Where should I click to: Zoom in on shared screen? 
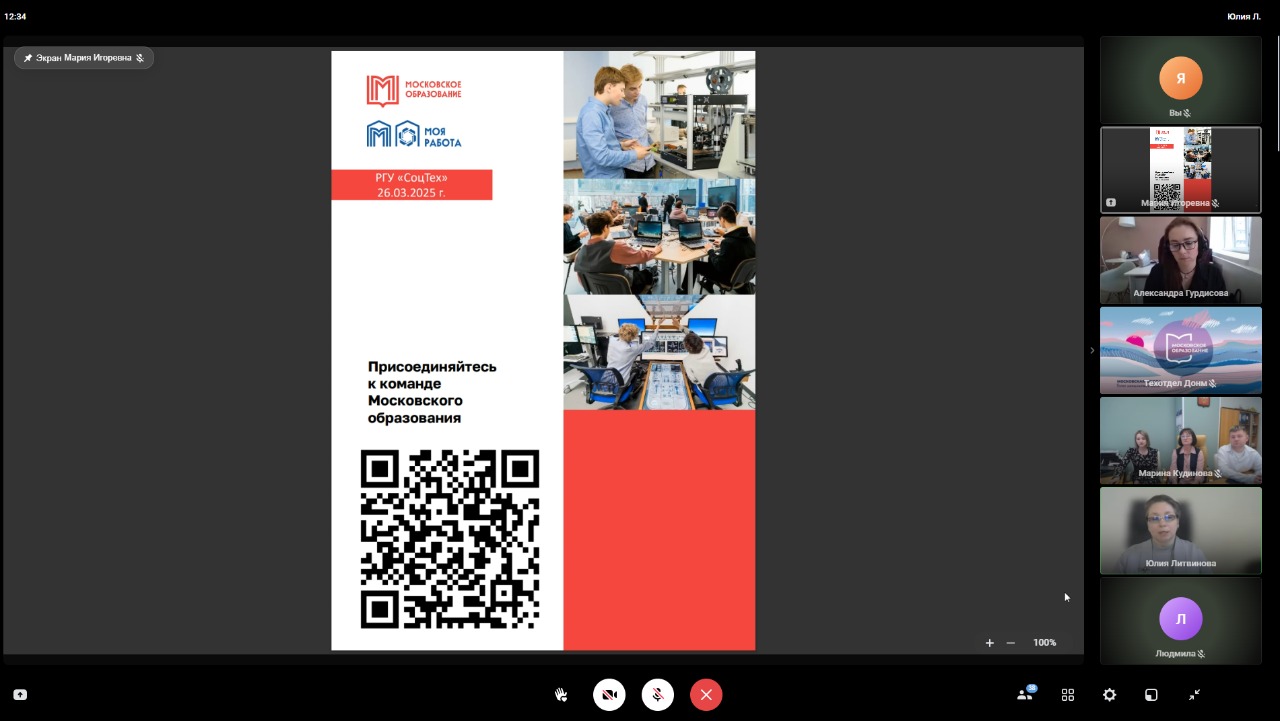[x=989, y=643]
